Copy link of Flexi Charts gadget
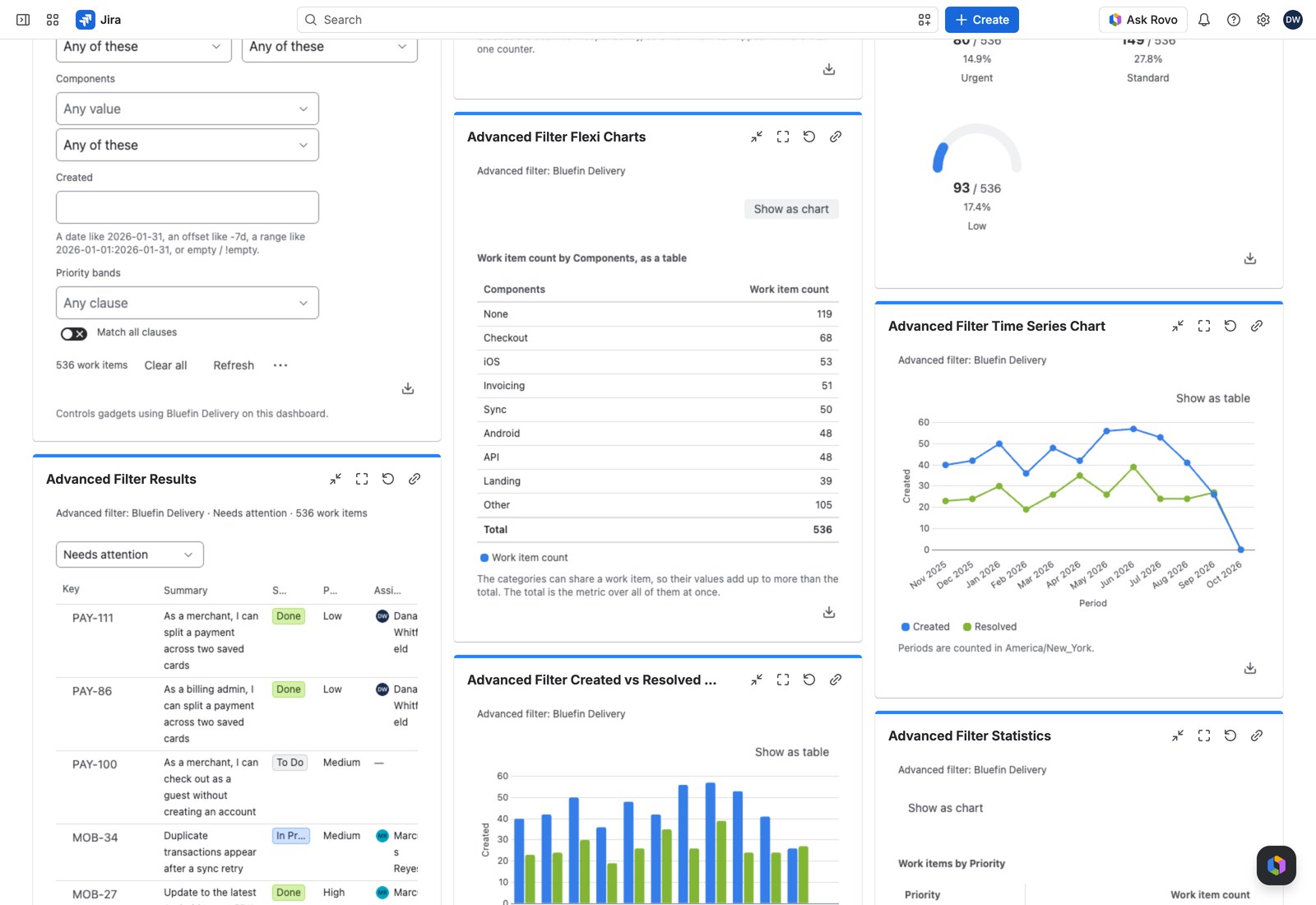Image resolution: width=1316 pixels, height=905 pixels. (x=836, y=137)
